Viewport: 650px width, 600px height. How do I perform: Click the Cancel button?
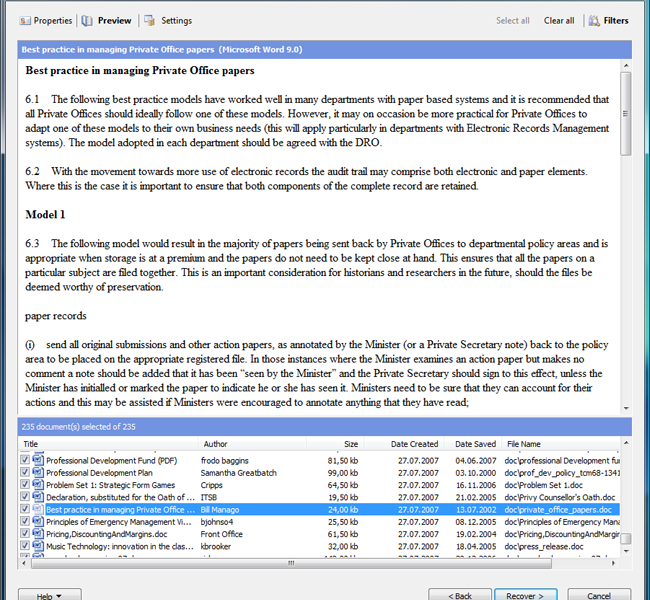(x=599, y=595)
